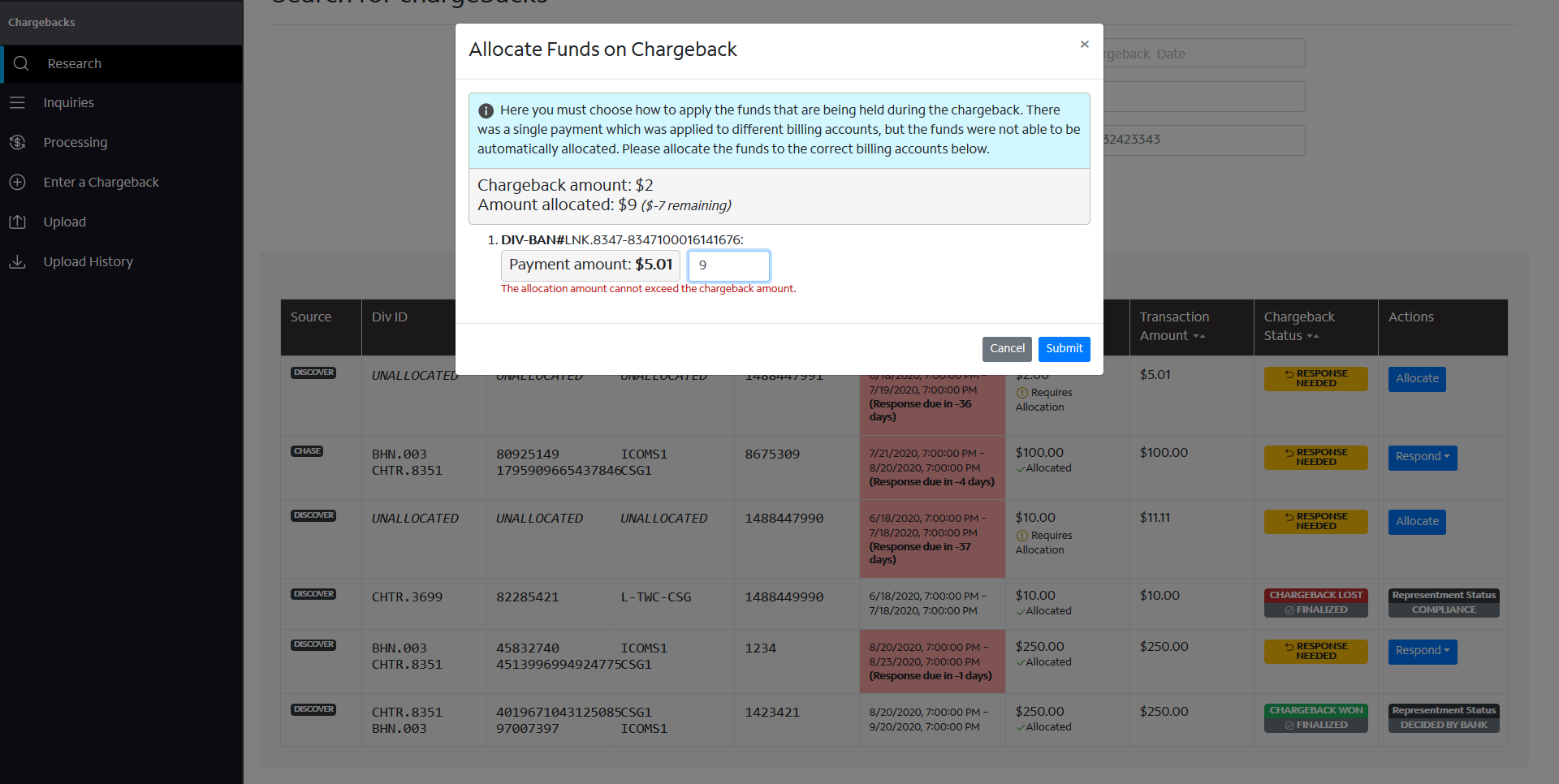This screenshot has width=1559, height=784.
Task: Cancel the allocation dialog
Action: pyautogui.click(x=1006, y=349)
